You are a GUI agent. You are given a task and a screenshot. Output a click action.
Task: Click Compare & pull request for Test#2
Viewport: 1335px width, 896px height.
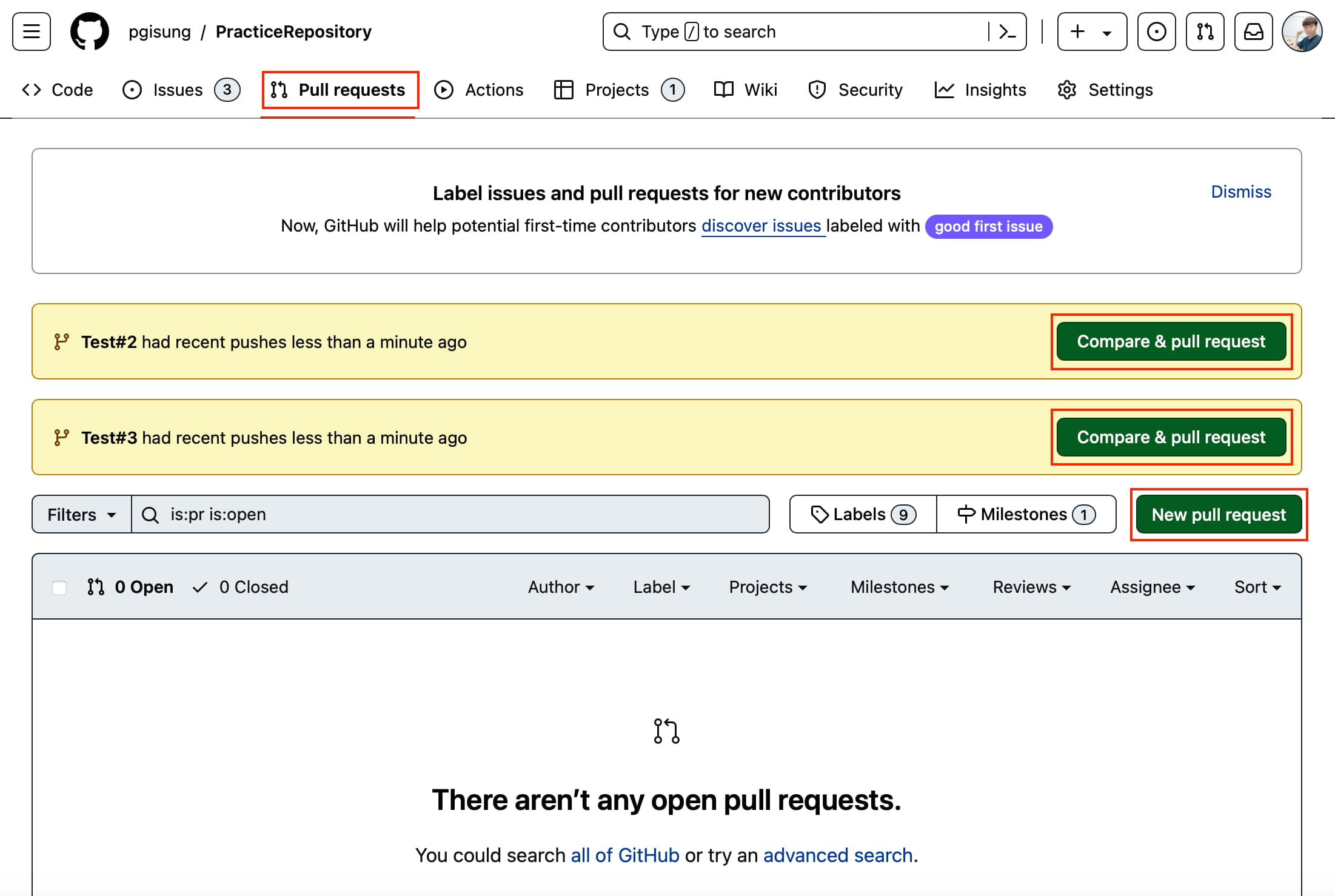pyautogui.click(x=1170, y=341)
